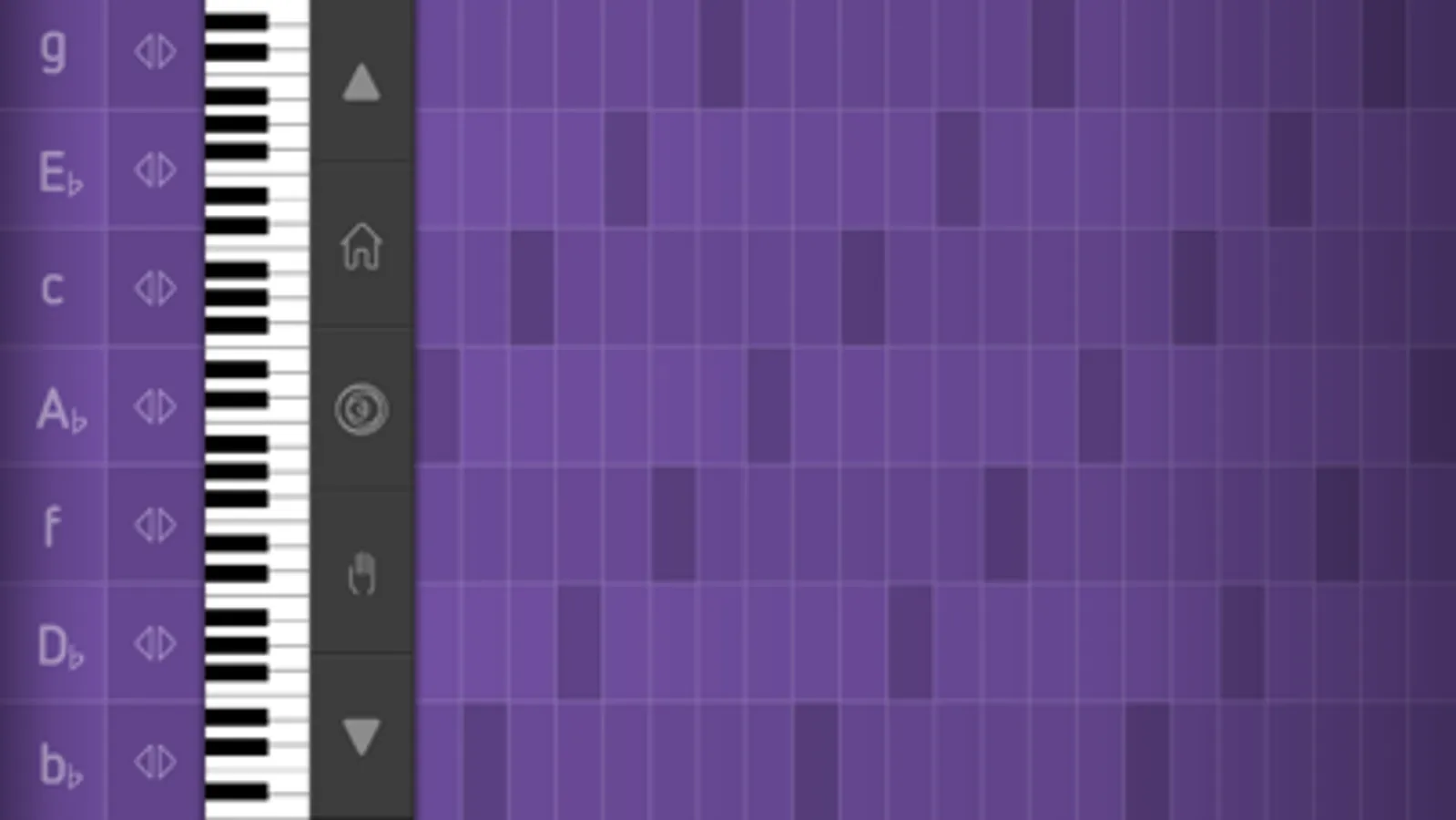The height and width of the screenshot is (820, 1456).
Task: Click the f row's double-arrow icon
Action: click(155, 526)
